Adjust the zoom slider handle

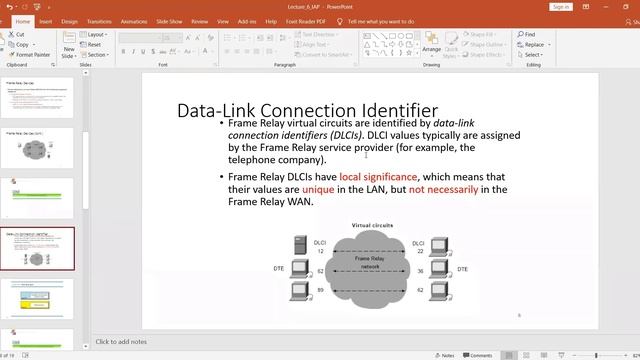pyautogui.click(x=596, y=356)
